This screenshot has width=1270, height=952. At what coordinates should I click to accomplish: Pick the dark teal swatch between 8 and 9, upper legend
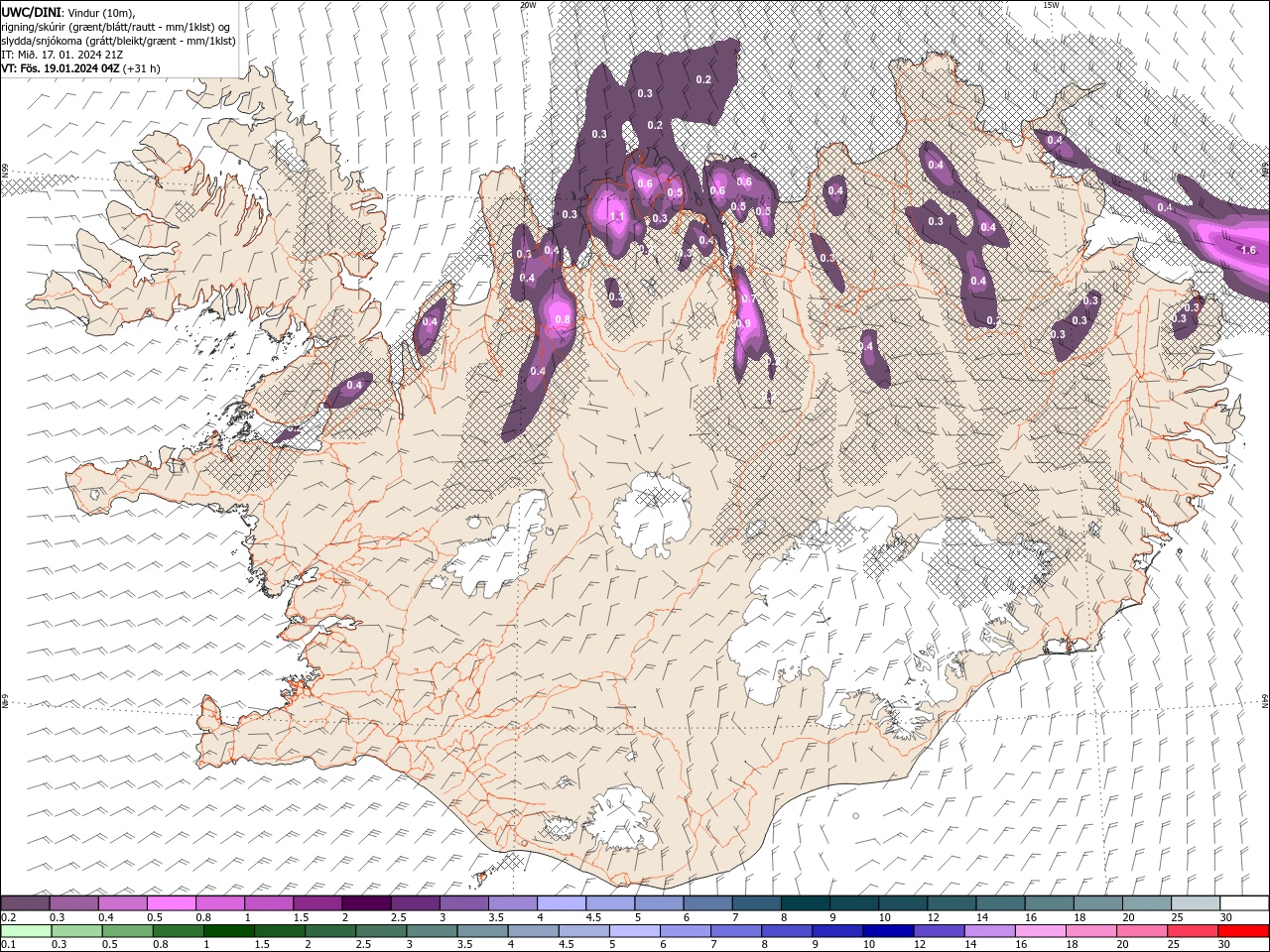807,903
